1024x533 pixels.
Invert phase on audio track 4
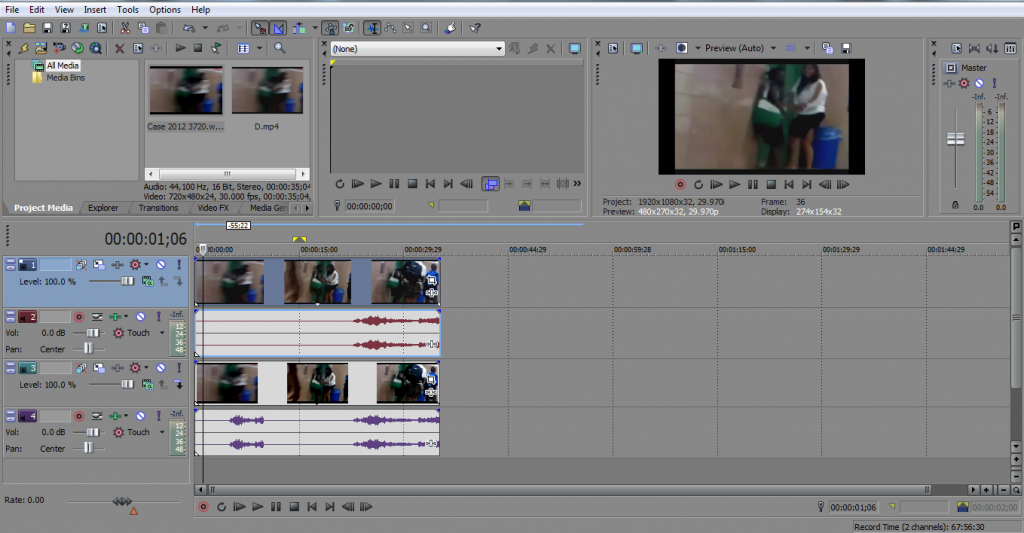click(97, 416)
